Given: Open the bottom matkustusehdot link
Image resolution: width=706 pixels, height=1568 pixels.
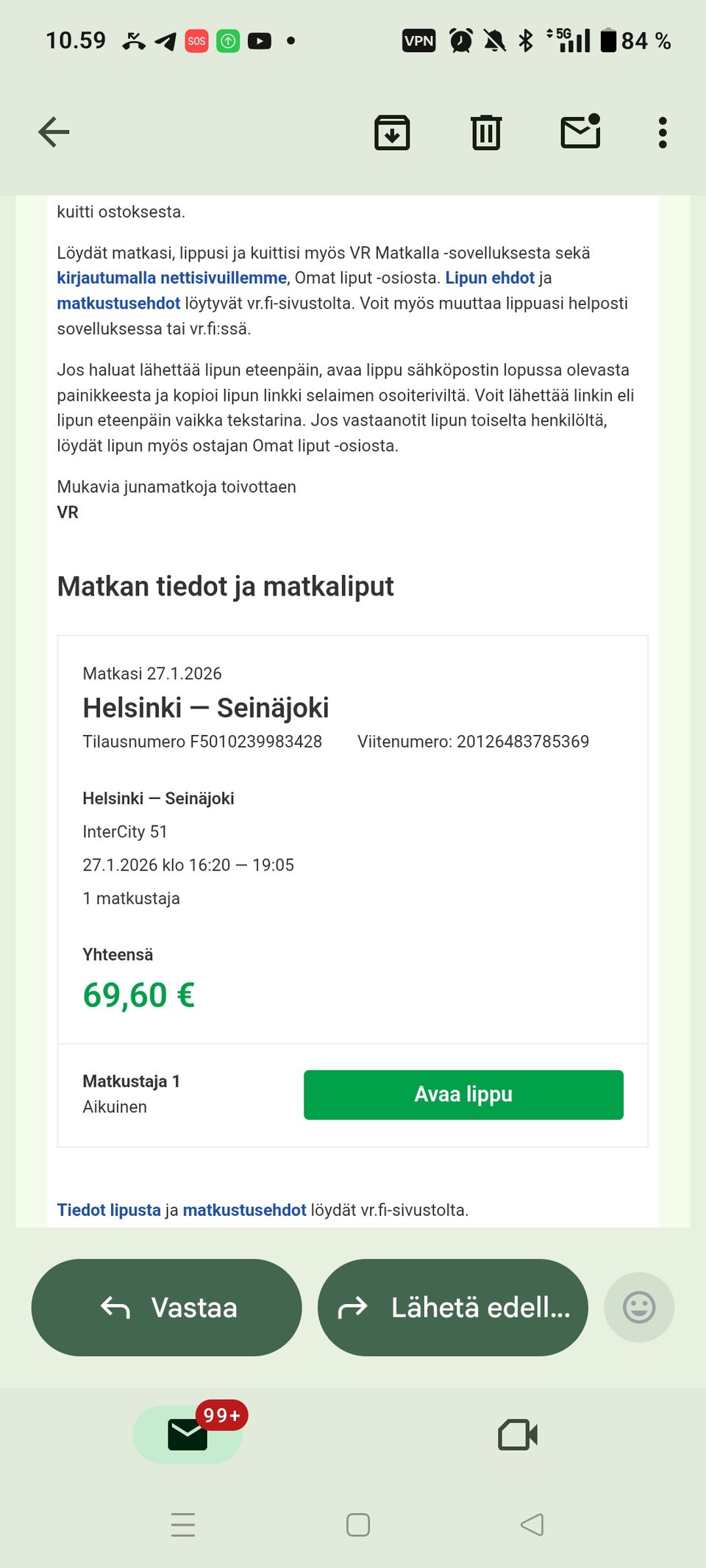Looking at the screenshot, I should click(x=244, y=1210).
